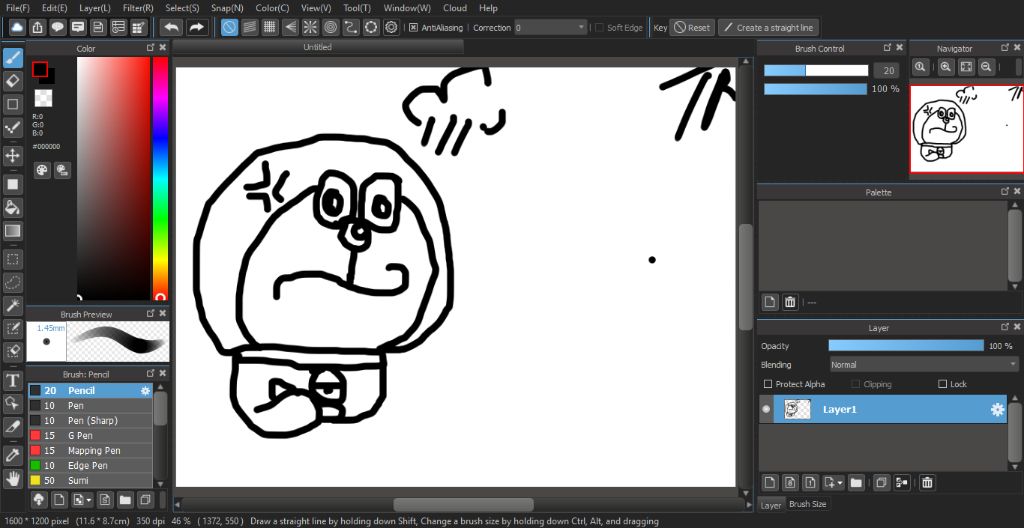Select the G Pen brush

(90, 435)
